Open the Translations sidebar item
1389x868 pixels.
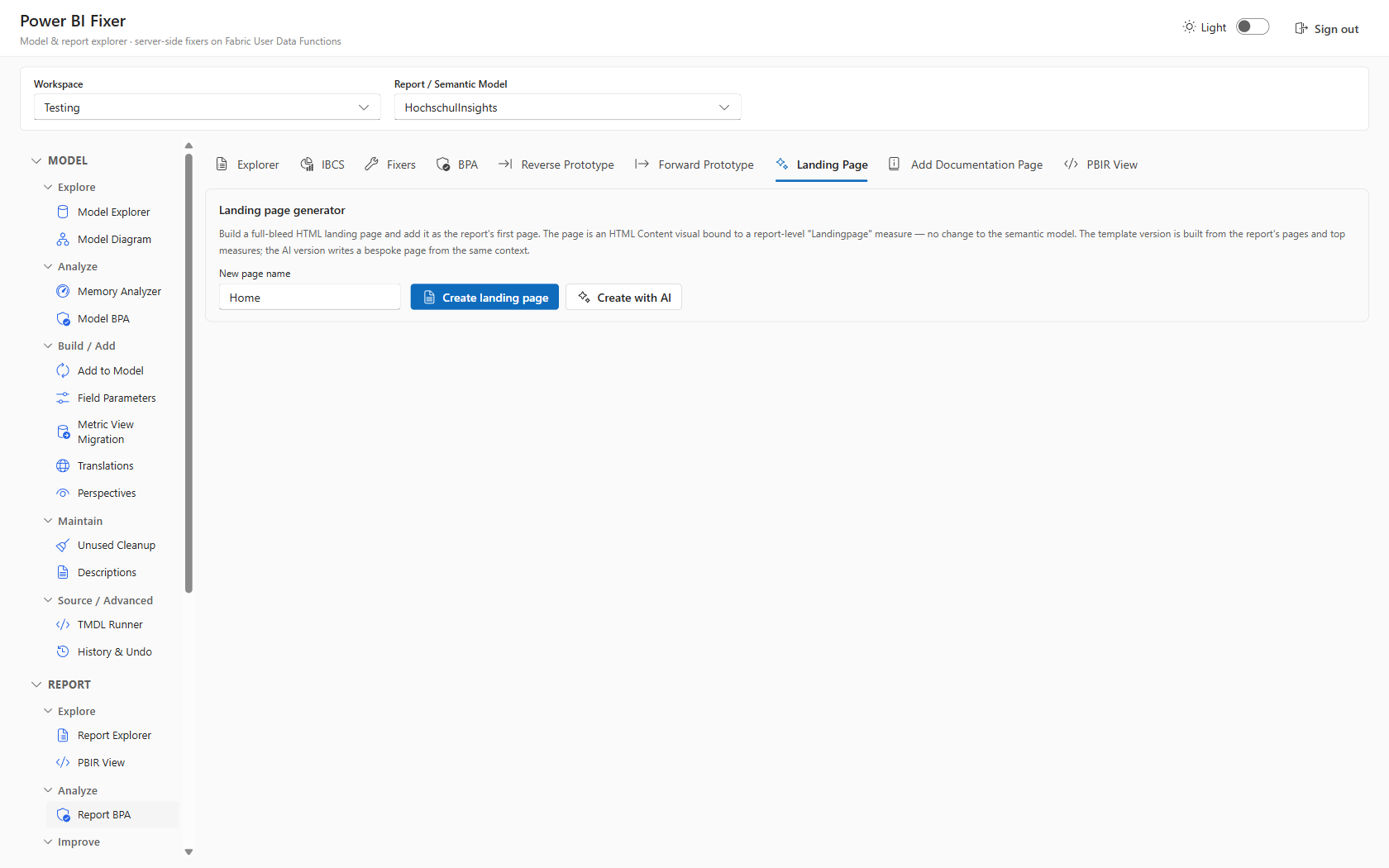tap(113, 465)
